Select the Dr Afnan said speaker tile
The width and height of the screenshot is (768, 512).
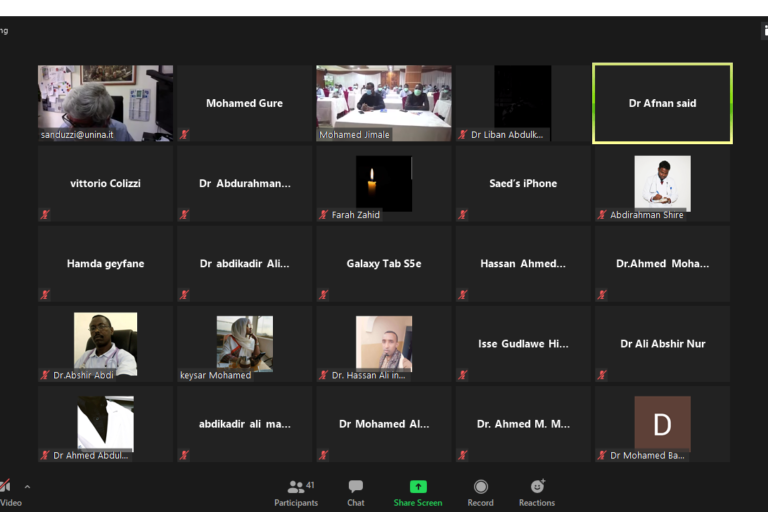pos(662,103)
